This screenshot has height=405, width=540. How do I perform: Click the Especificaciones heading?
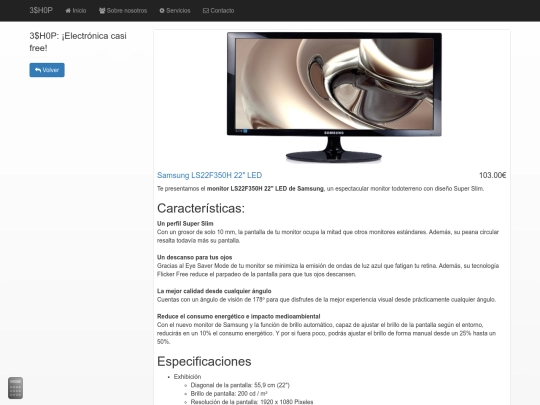coord(204,361)
